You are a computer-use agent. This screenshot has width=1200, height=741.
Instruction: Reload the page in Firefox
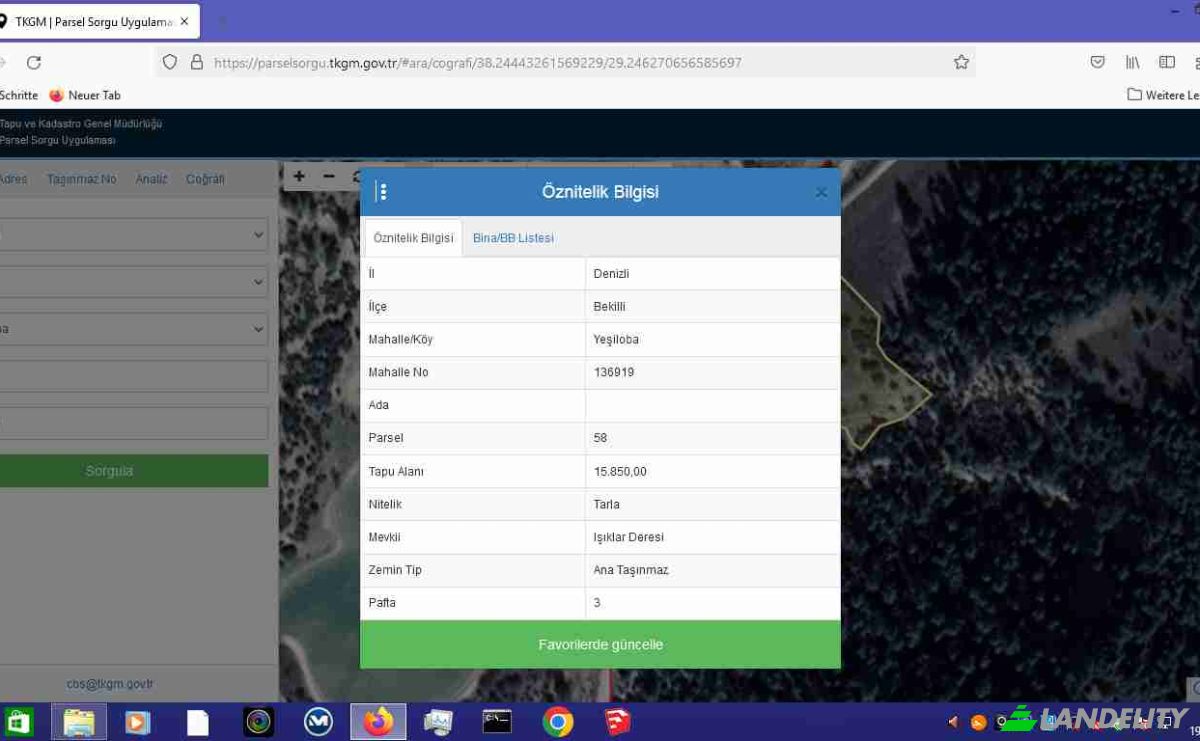point(34,62)
